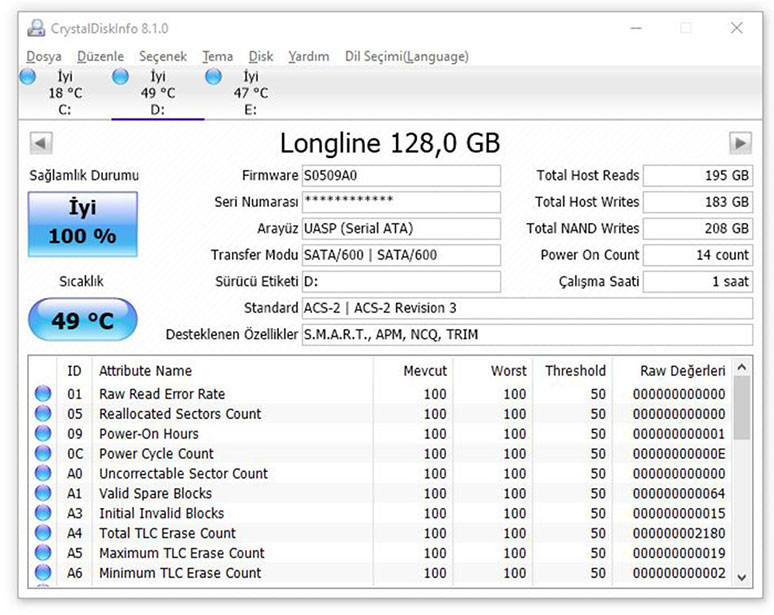Click the previous disk arrow button
The width and height of the screenshot is (774, 615).
(x=41, y=144)
